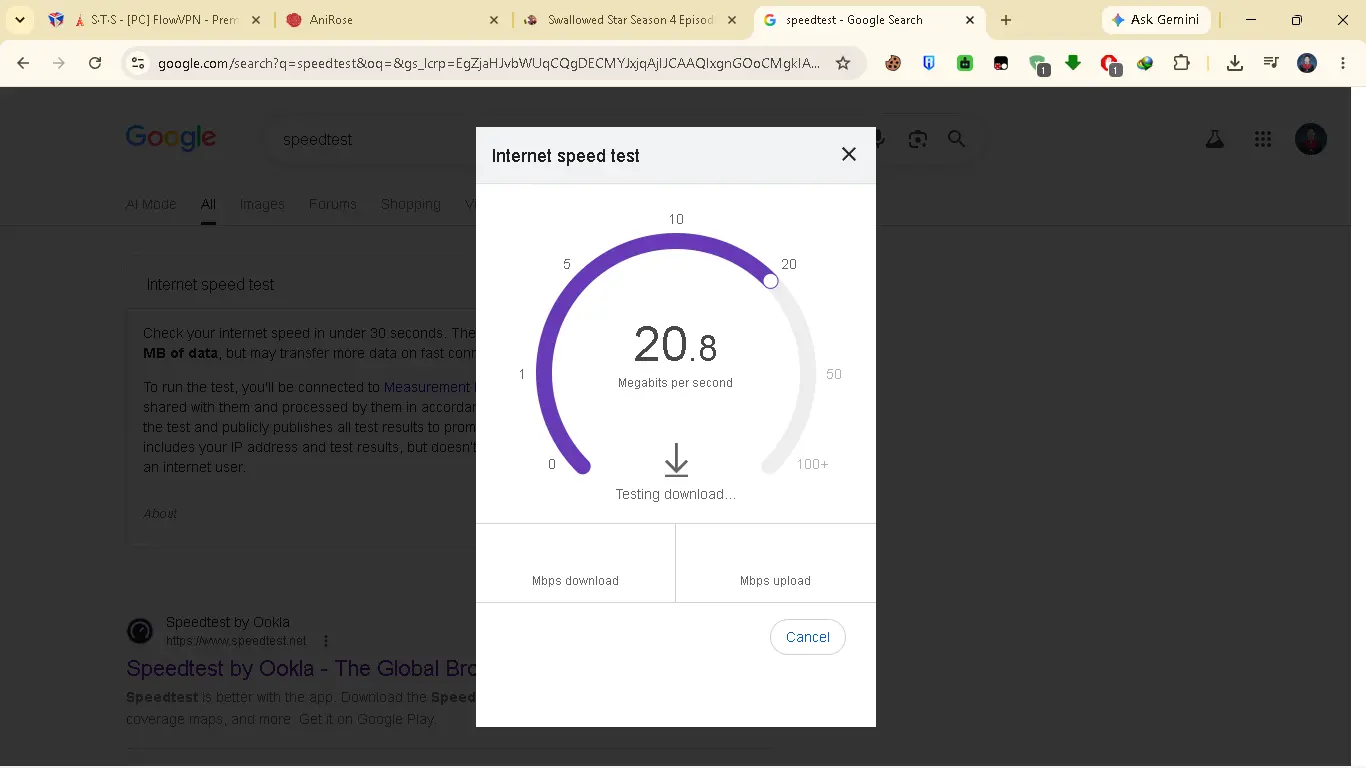Open Search Labs flask icon
The image size is (1366, 768).
1215,140
